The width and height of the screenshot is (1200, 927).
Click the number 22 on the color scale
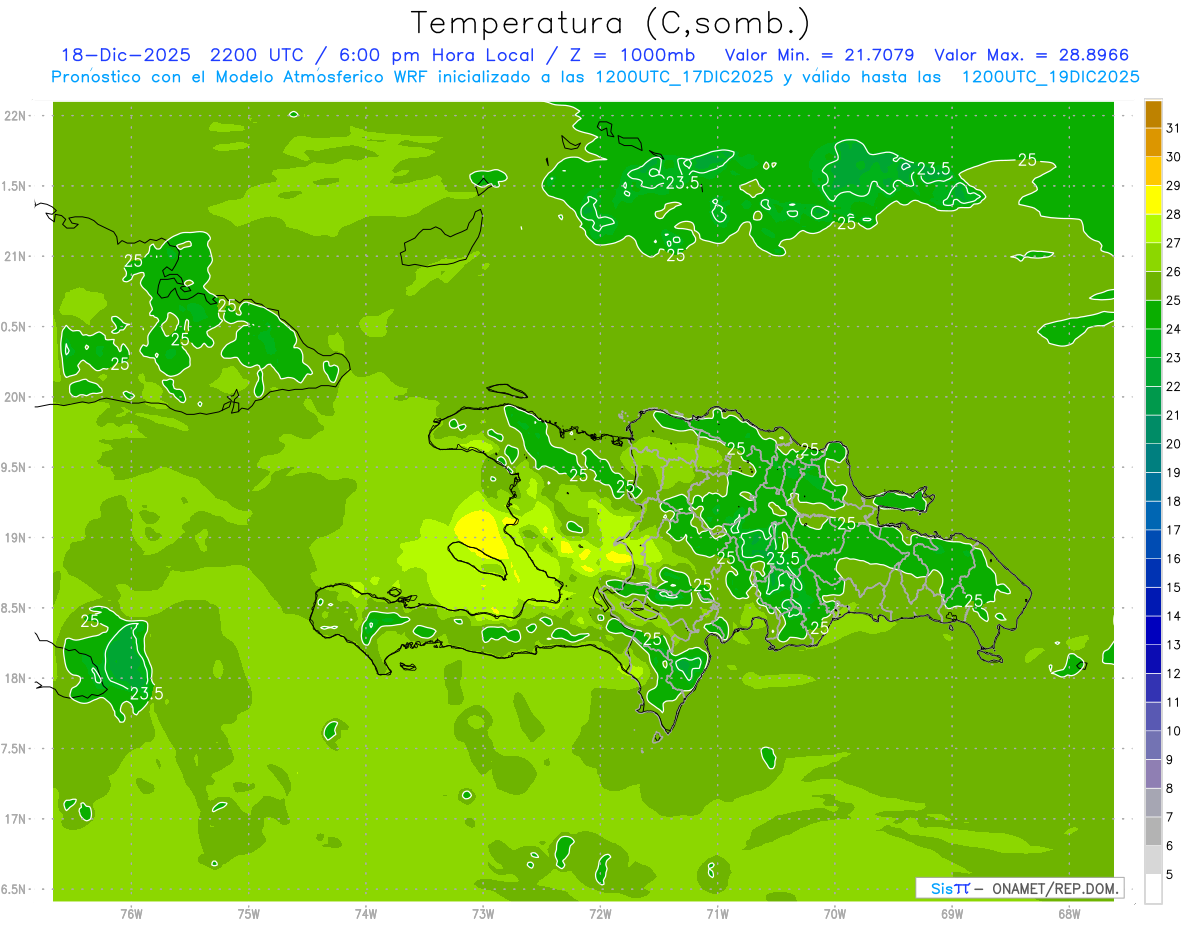pyautogui.click(x=1174, y=386)
